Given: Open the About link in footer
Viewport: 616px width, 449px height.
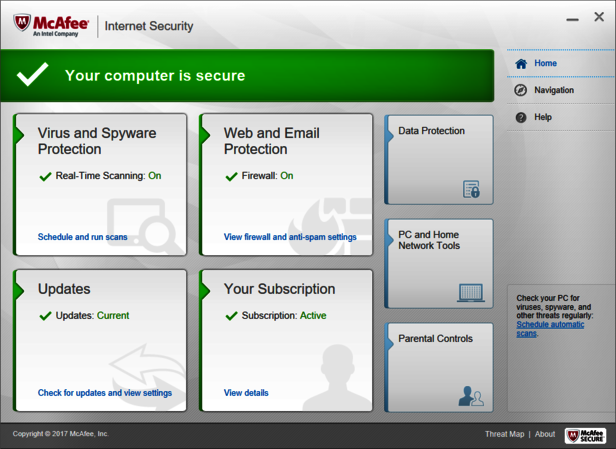Looking at the screenshot, I should (545, 435).
